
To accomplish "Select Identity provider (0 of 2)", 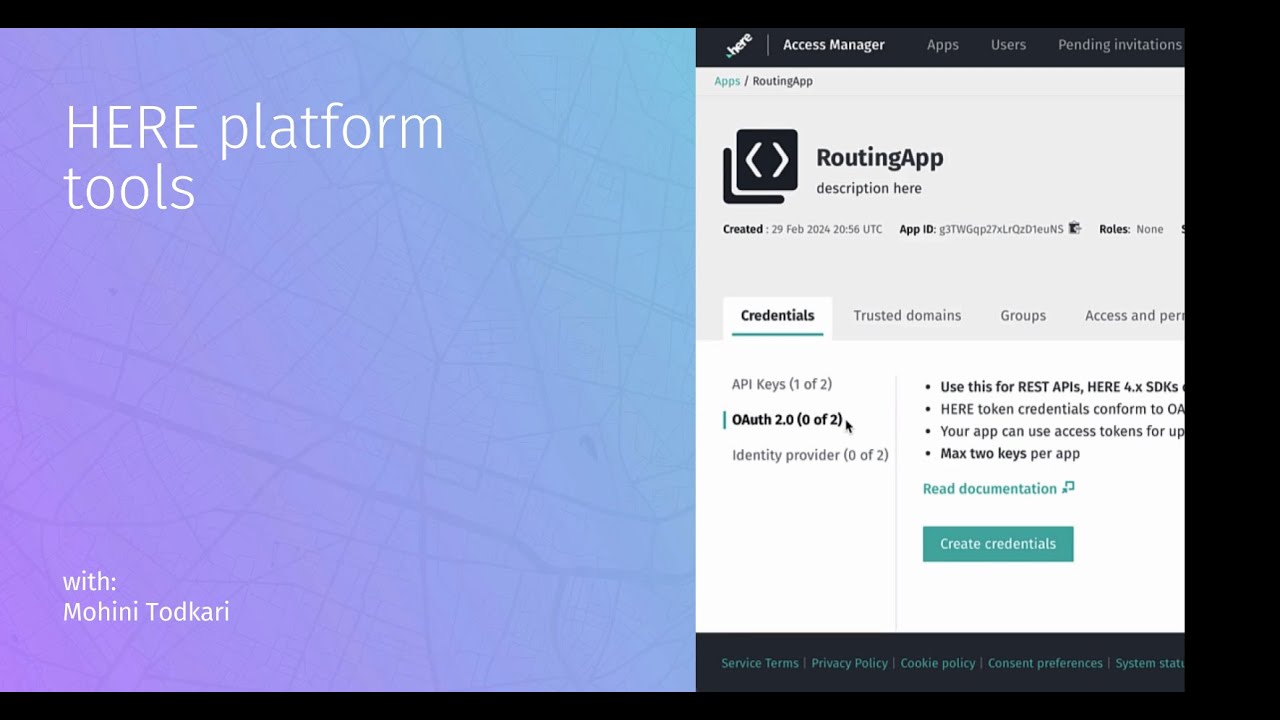I will (x=810, y=455).
